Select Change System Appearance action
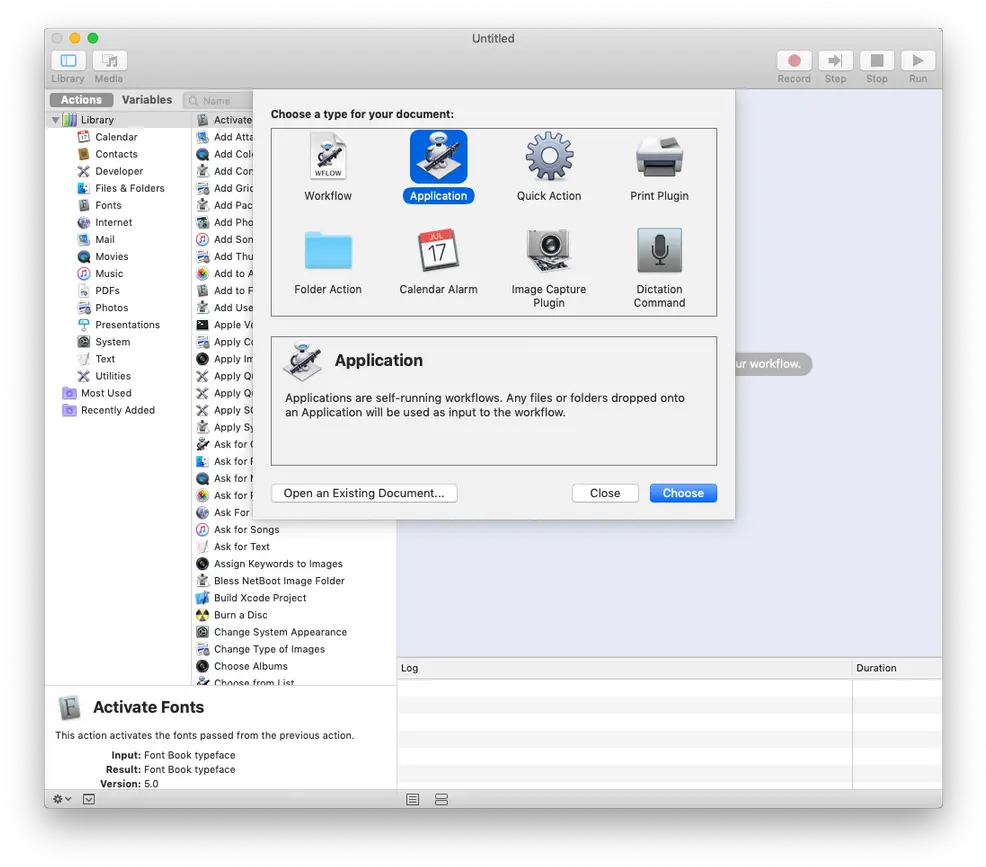The image size is (986, 867). (280, 632)
